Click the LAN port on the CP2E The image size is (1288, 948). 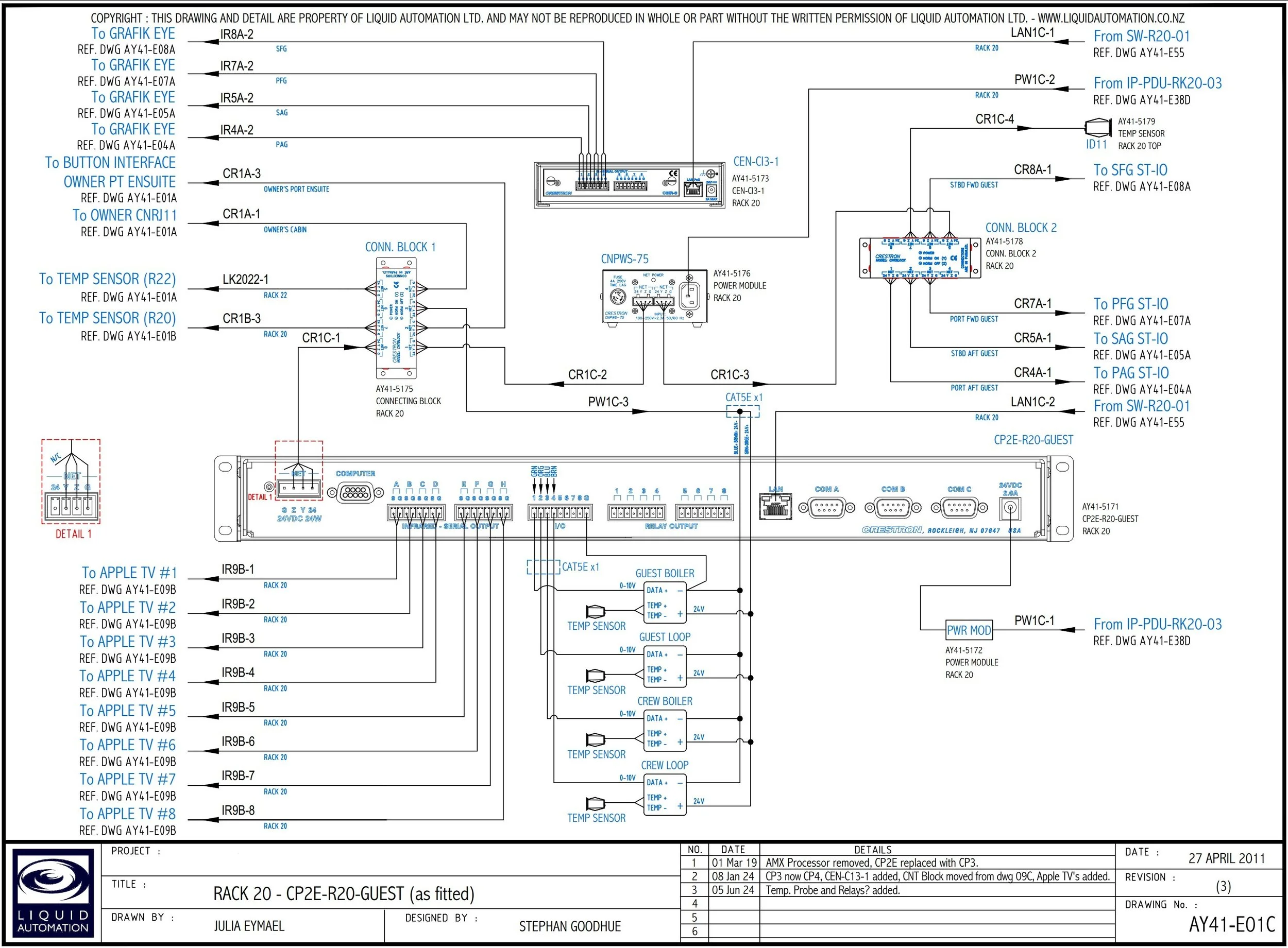775,507
